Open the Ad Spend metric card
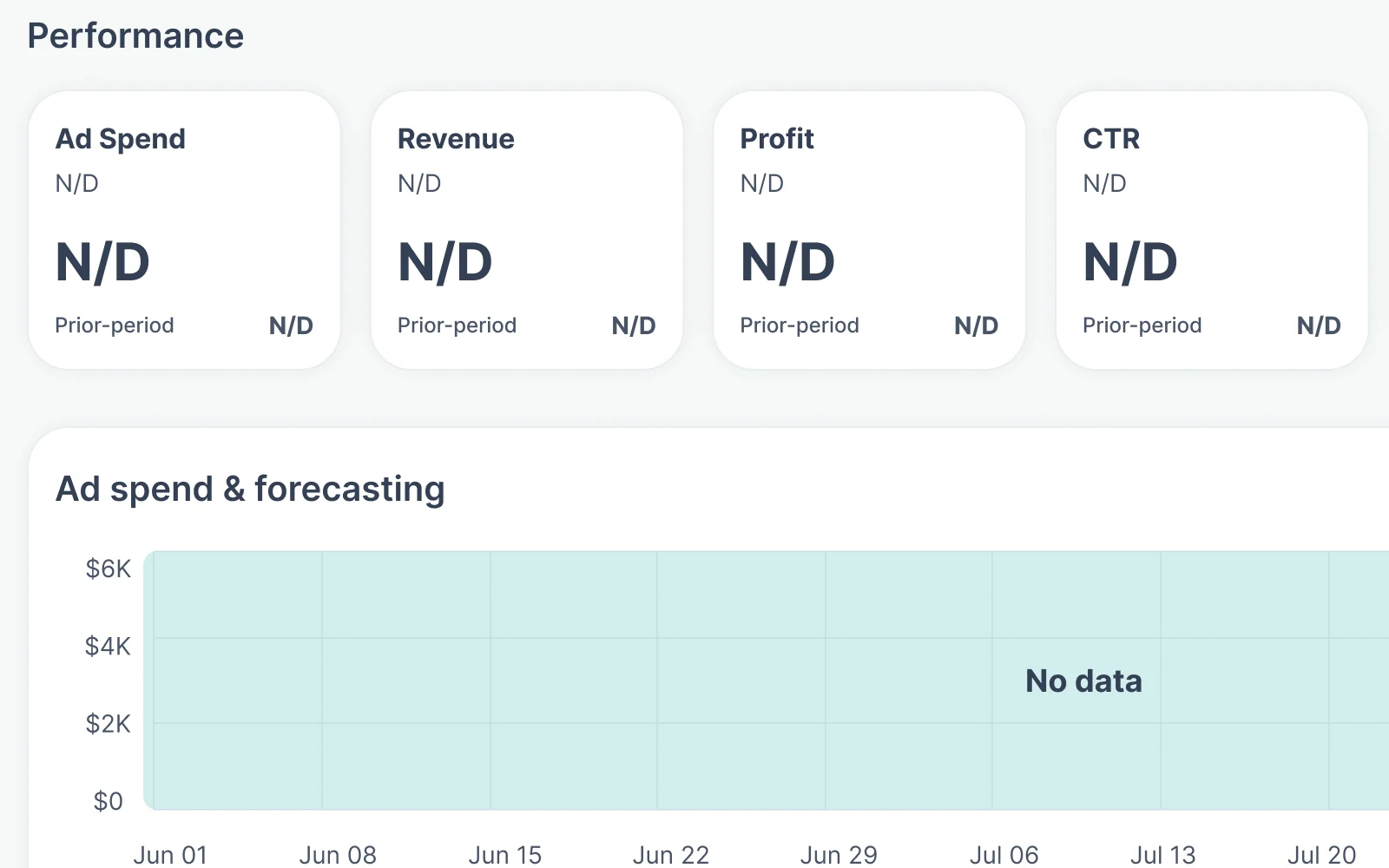Image resolution: width=1389 pixels, height=868 pixels. point(184,230)
